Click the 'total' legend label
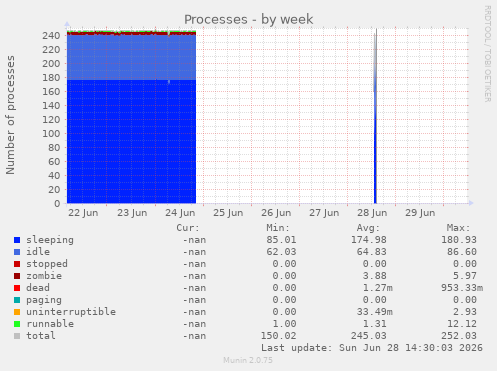 (41, 336)
